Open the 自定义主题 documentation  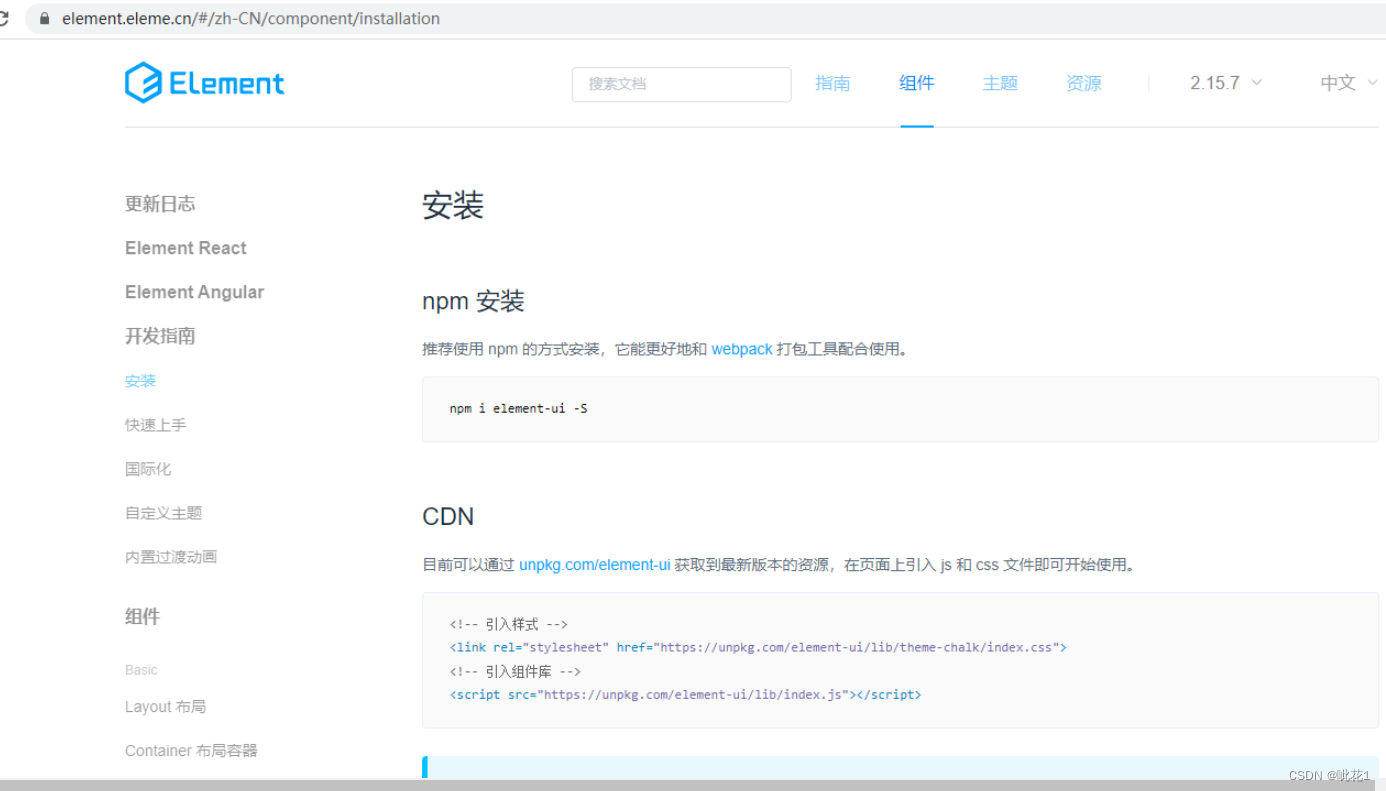coord(163,512)
